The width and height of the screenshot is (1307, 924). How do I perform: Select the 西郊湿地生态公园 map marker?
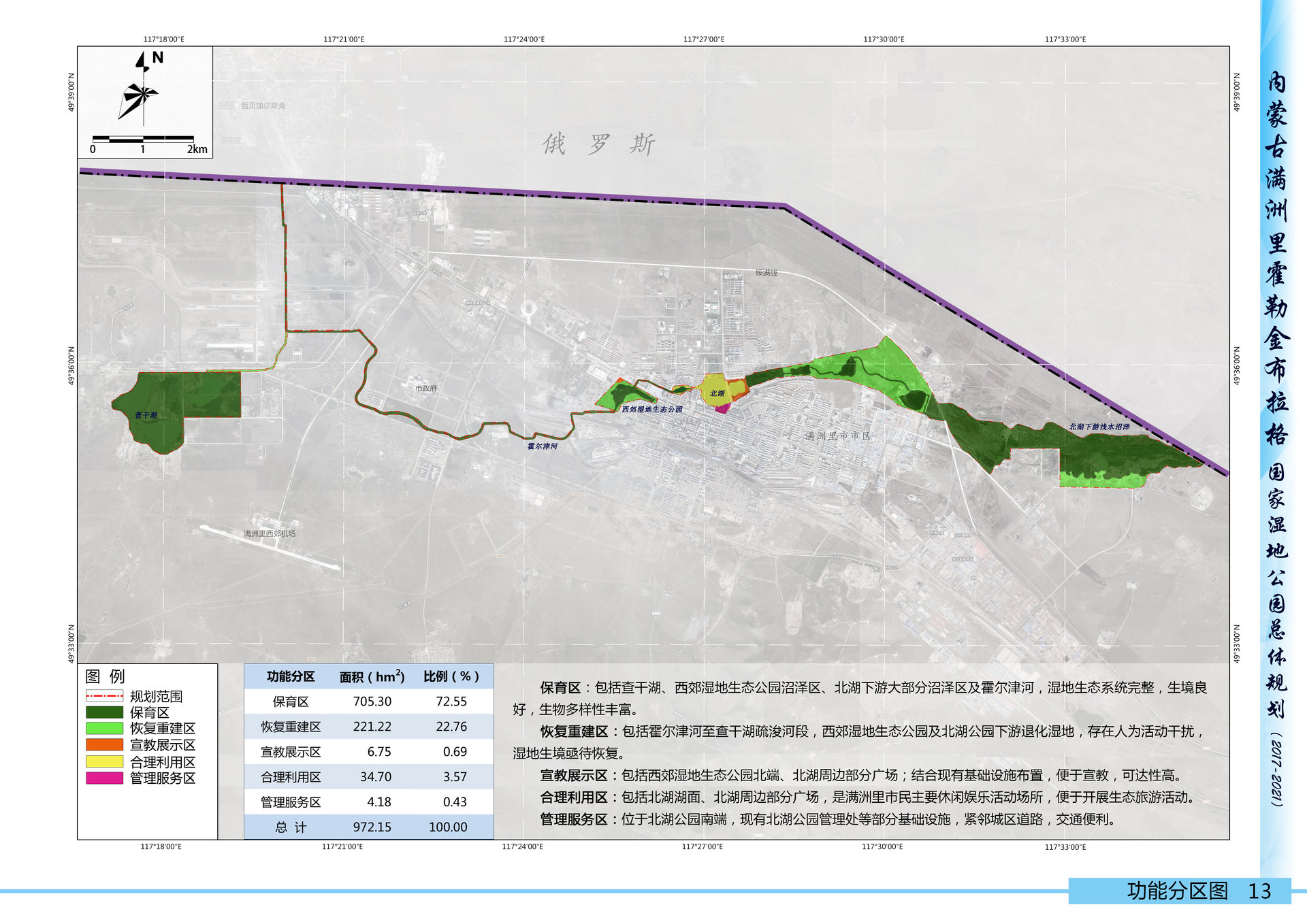[652, 409]
